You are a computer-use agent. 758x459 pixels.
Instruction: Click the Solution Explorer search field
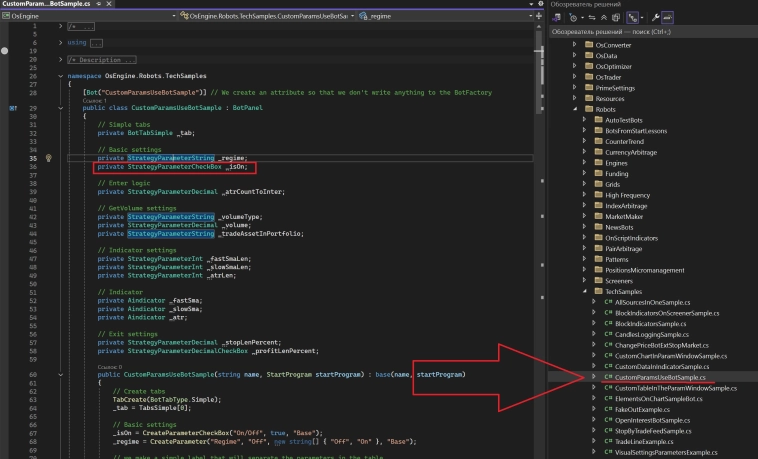point(650,31)
